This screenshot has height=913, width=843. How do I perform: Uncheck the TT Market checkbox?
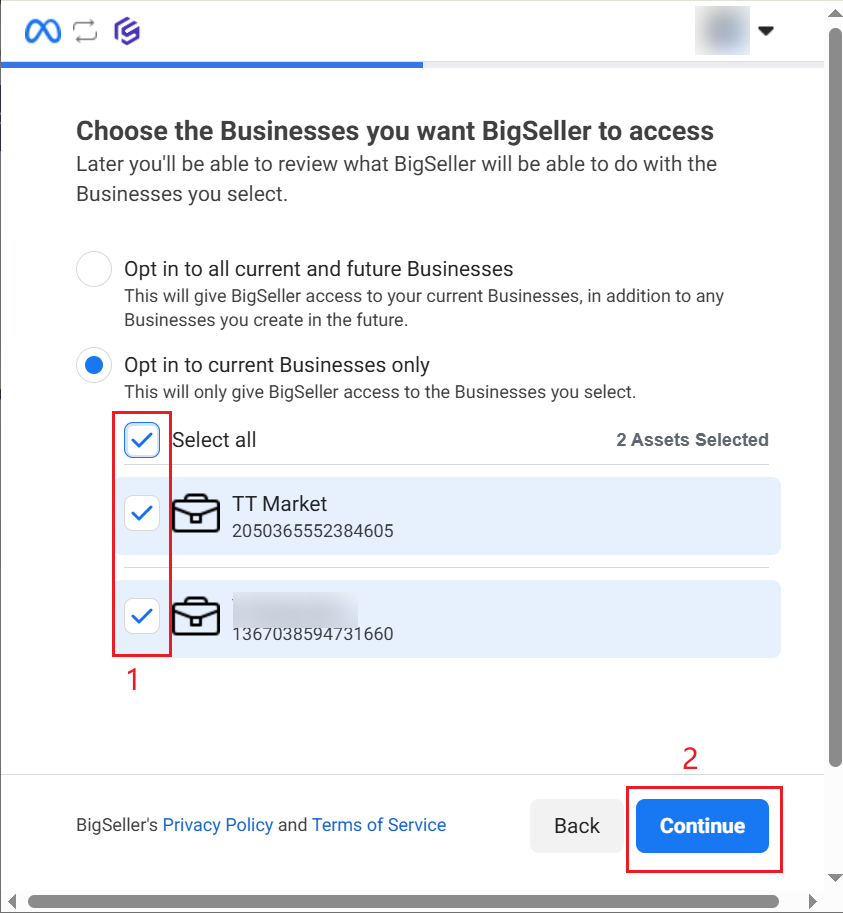point(142,514)
